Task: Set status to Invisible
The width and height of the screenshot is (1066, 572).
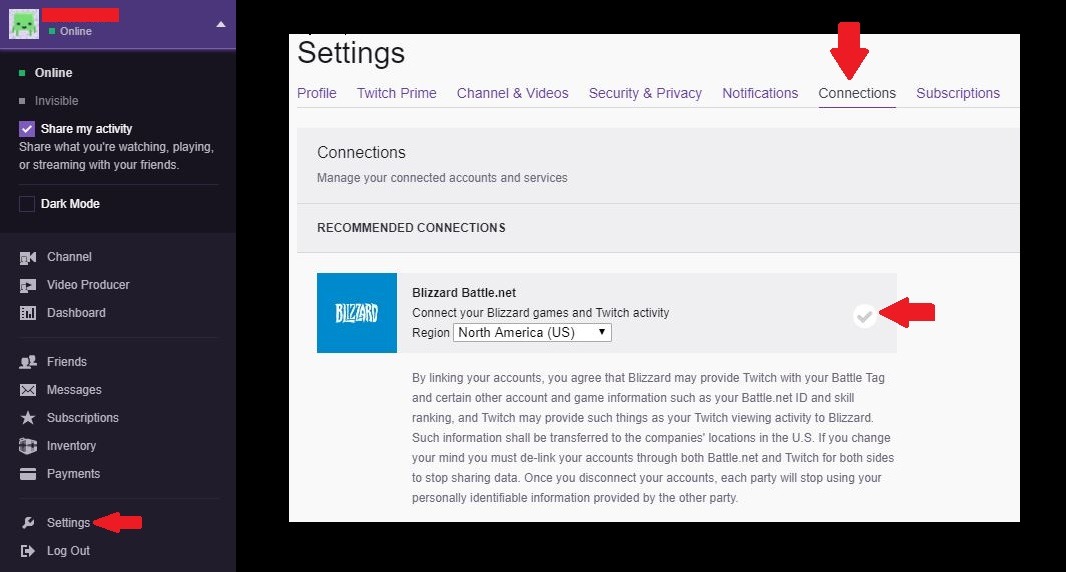Action: [x=56, y=101]
